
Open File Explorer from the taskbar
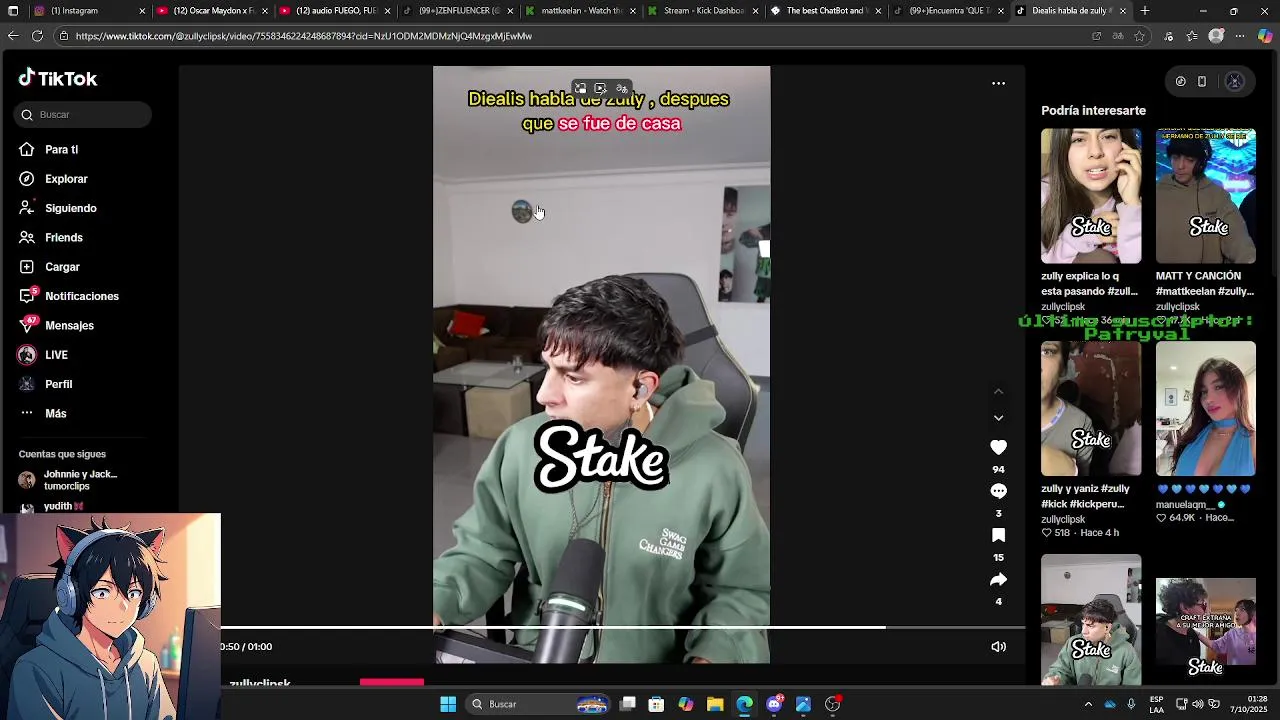click(x=715, y=704)
